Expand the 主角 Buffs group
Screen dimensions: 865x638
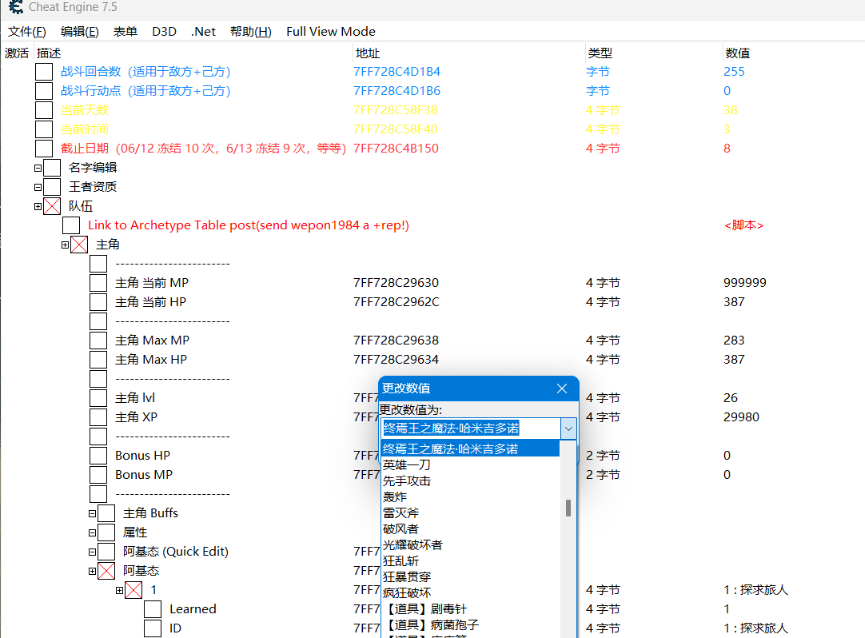(x=92, y=513)
